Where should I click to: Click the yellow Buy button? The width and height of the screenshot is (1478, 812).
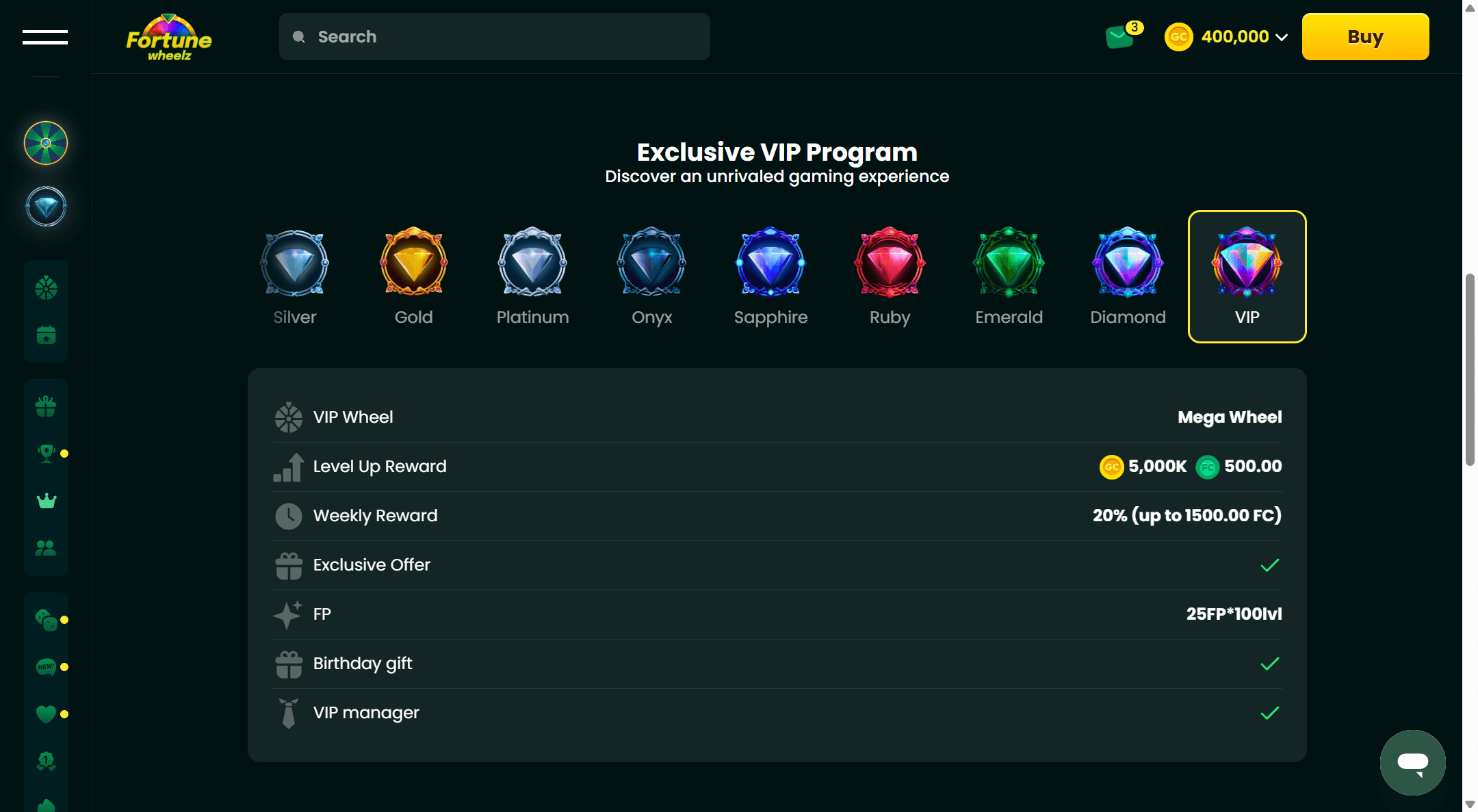point(1365,37)
